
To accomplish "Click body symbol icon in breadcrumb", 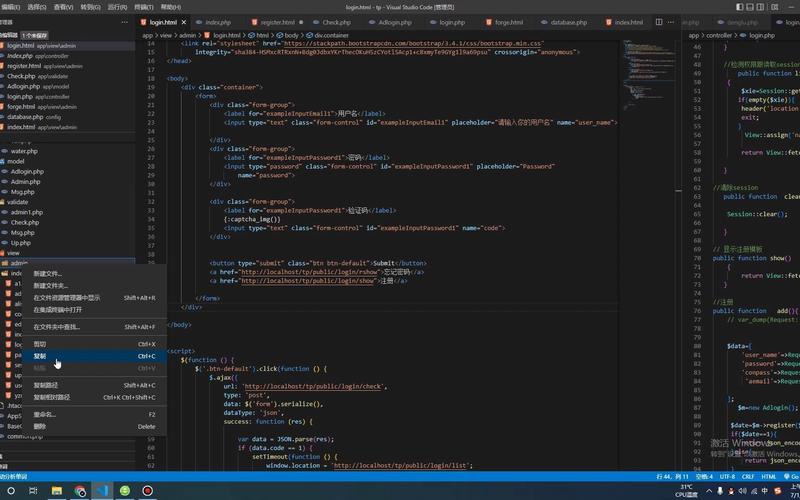I will pyautogui.click(x=280, y=35).
